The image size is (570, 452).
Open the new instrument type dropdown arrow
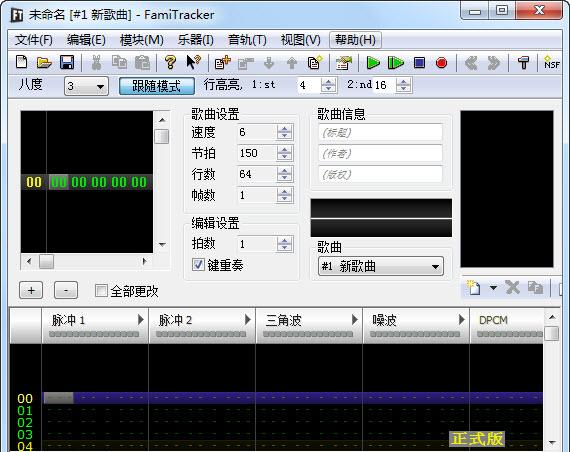[493, 288]
